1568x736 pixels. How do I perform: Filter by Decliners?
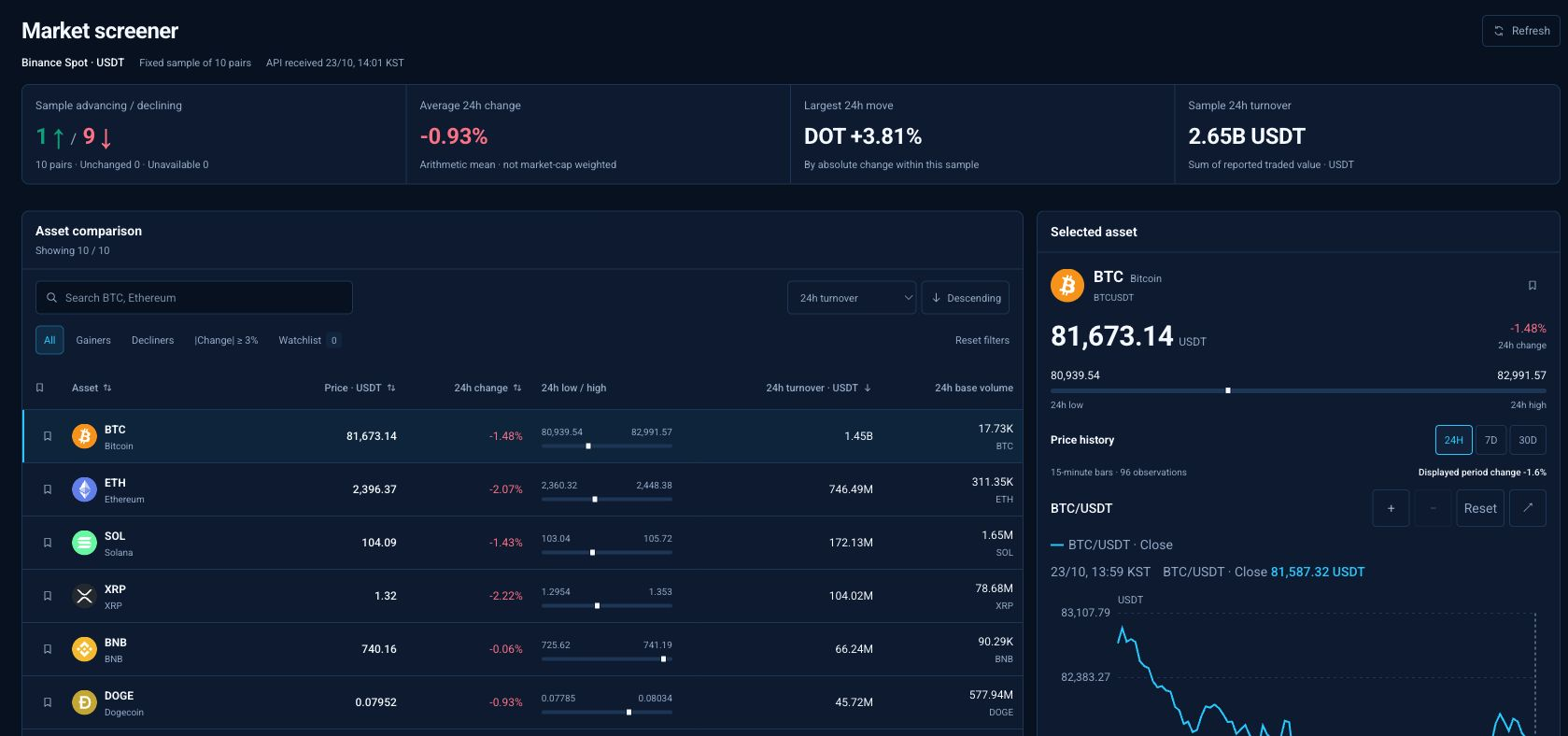pos(152,340)
